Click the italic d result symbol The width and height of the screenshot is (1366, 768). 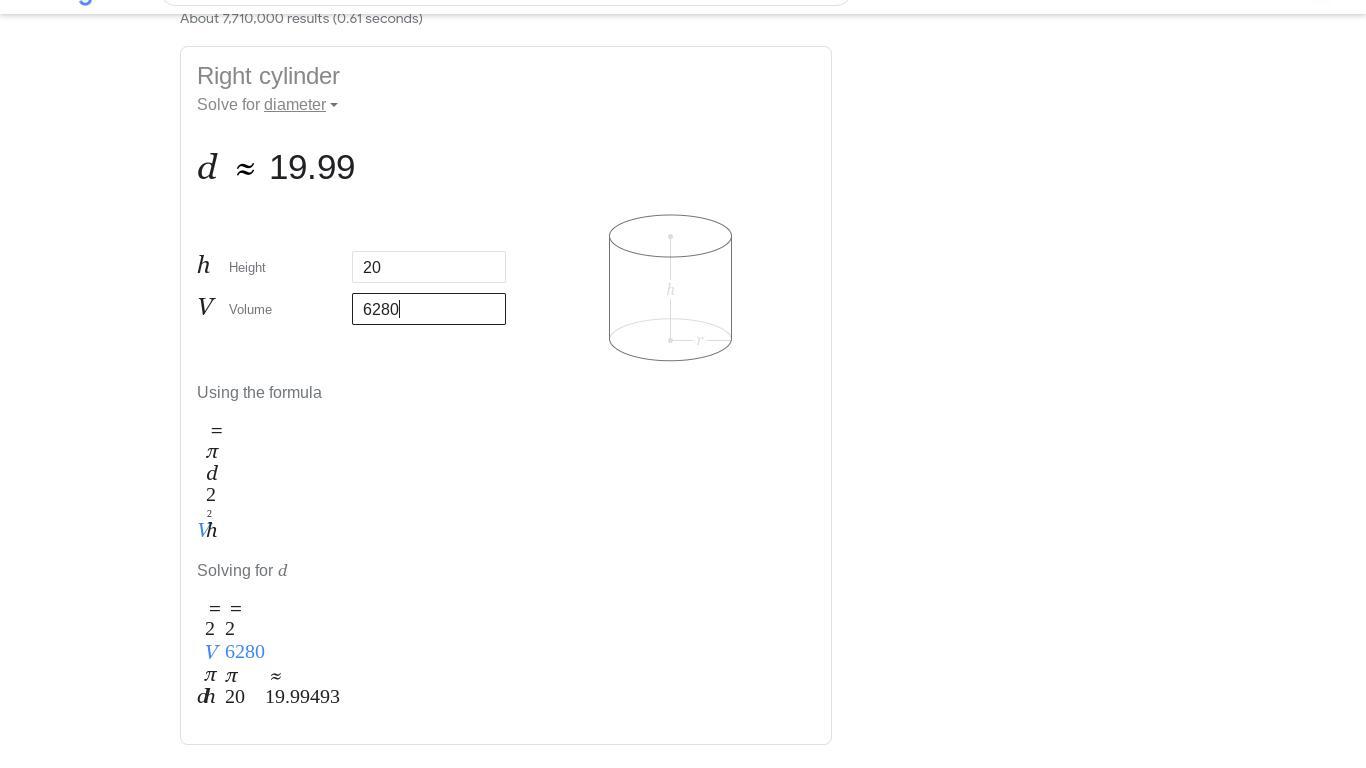point(207,167)
